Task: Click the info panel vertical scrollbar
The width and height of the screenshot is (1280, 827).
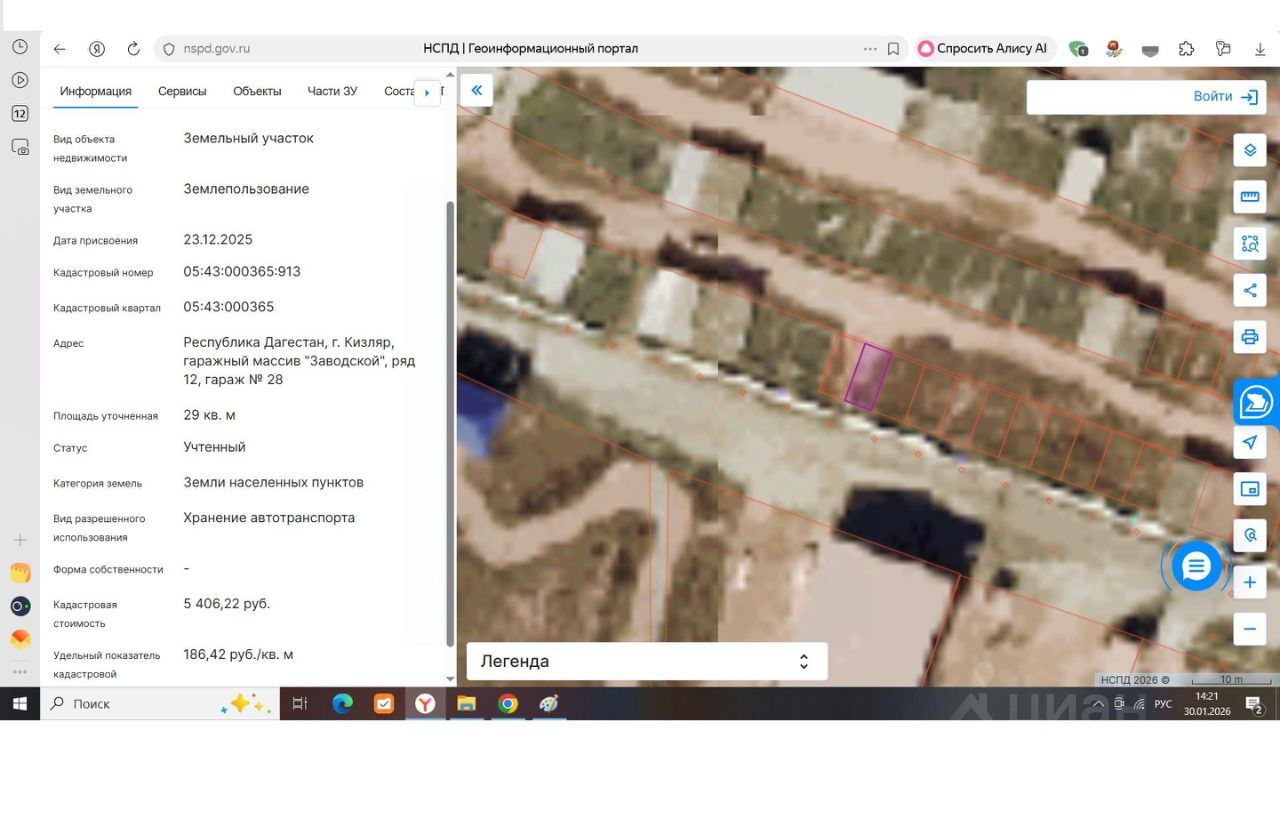Action: [450, 423]
